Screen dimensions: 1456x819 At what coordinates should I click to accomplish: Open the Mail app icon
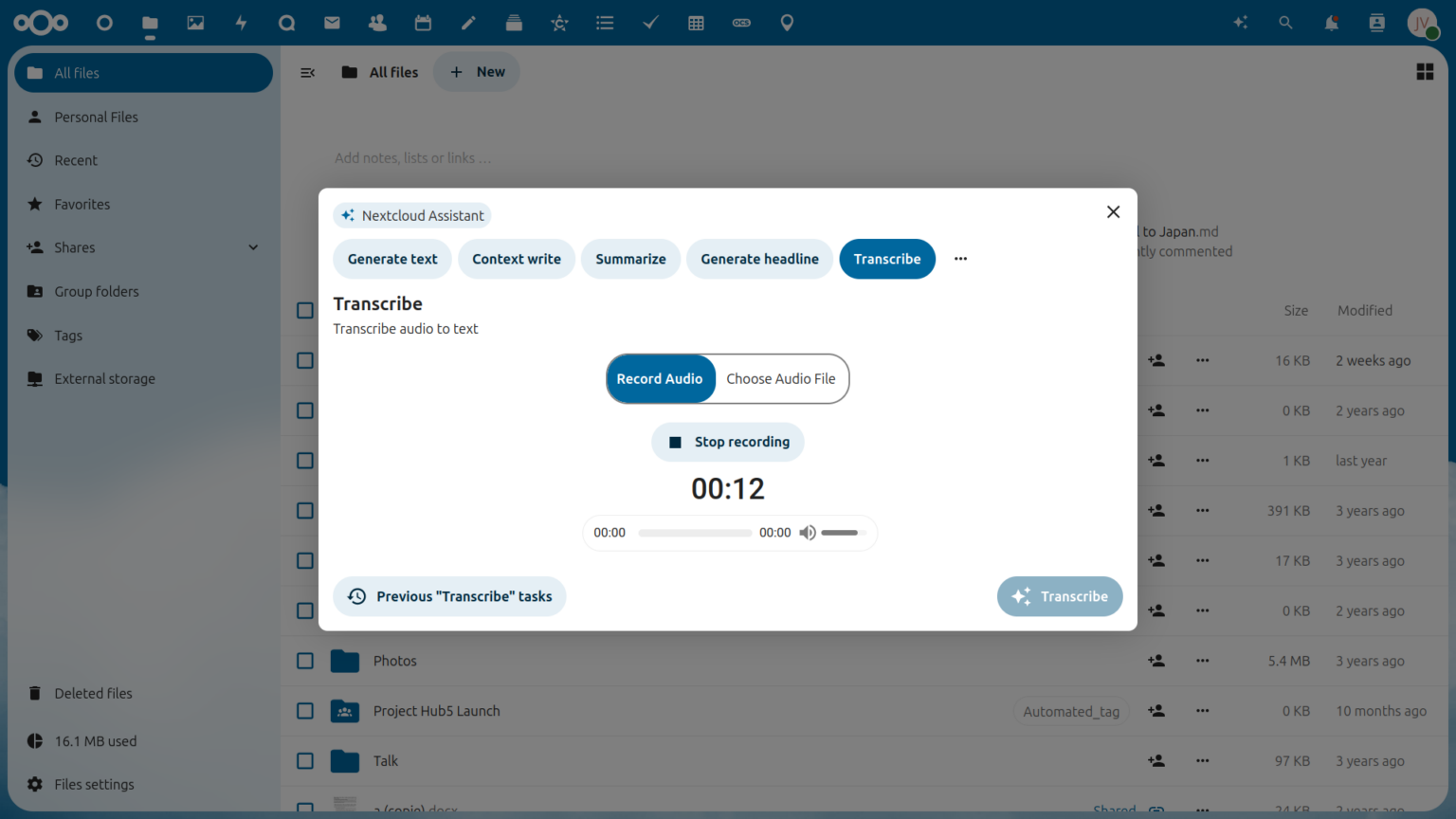coord(332,22)
